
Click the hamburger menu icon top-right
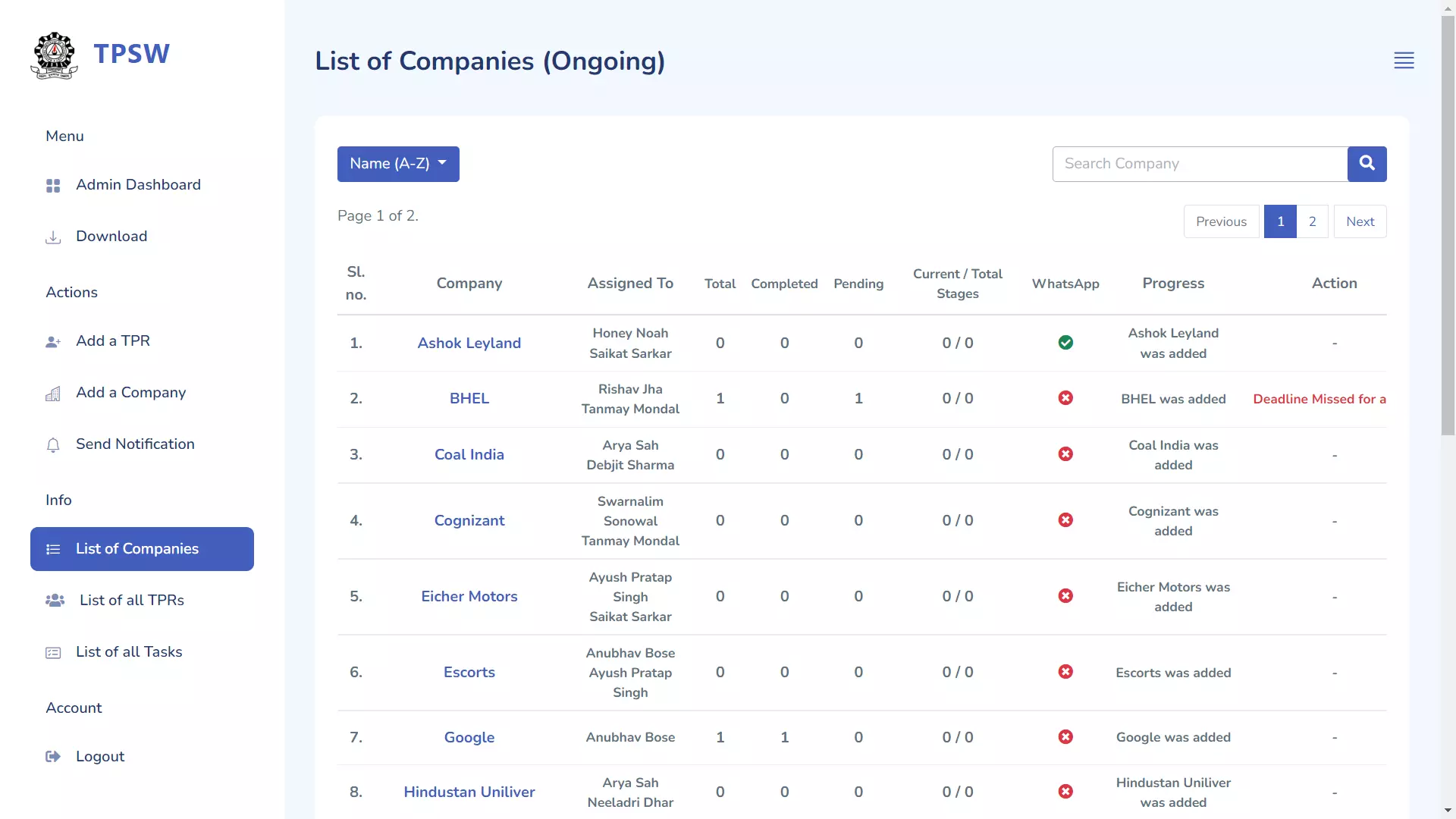point(1404,60)
